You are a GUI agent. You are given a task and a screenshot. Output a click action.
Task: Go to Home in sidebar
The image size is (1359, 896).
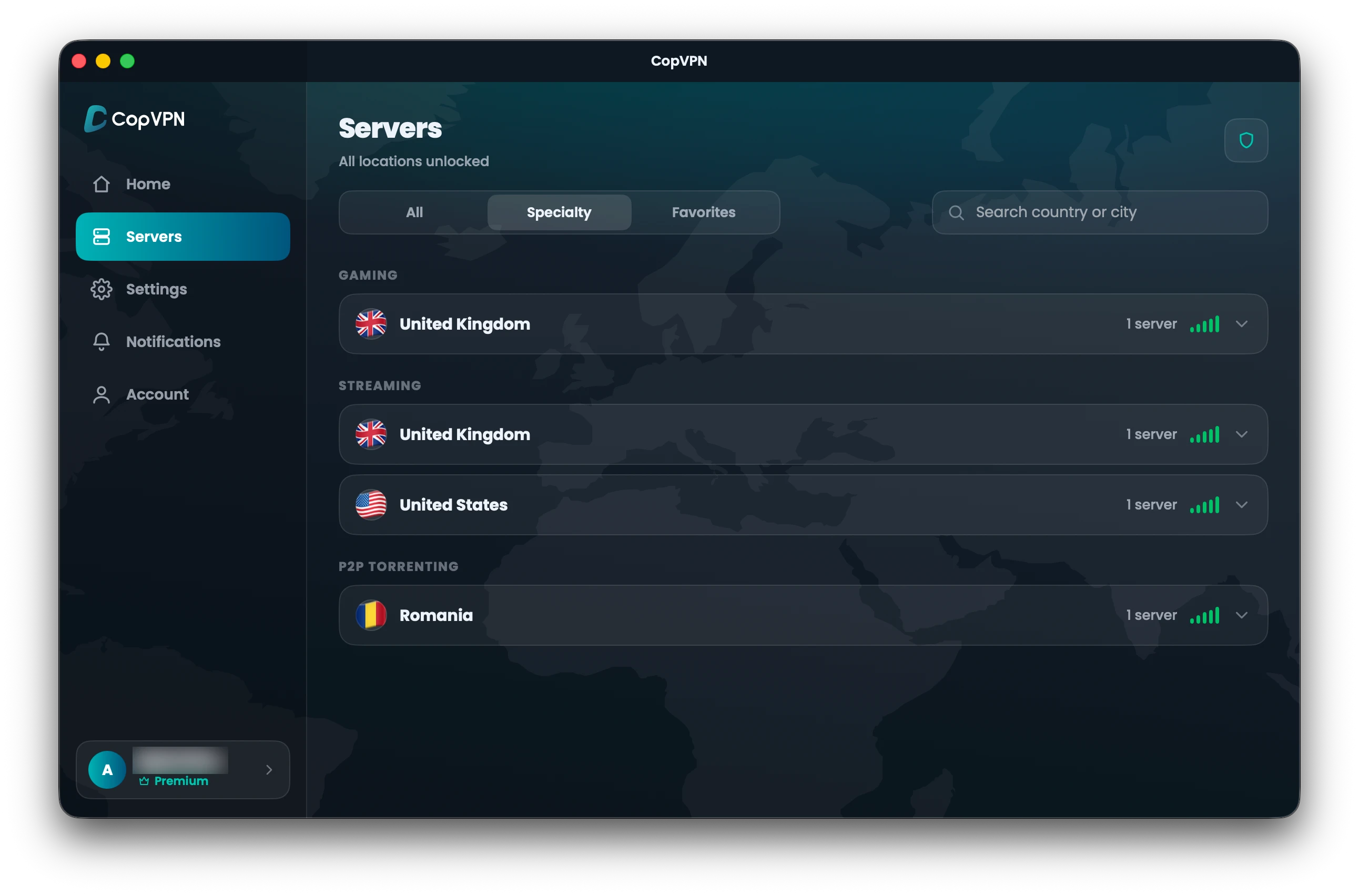click(x=183, y=184)
